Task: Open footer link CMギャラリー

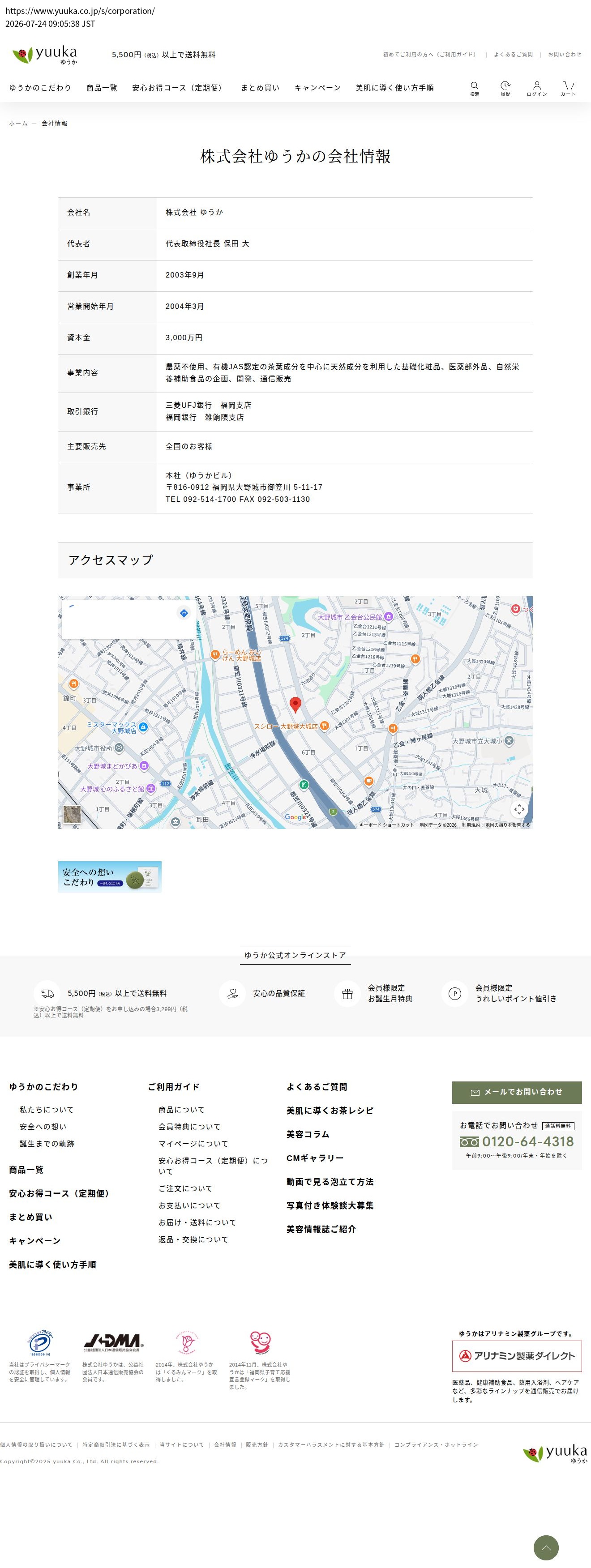Action: pos(315,1158)
